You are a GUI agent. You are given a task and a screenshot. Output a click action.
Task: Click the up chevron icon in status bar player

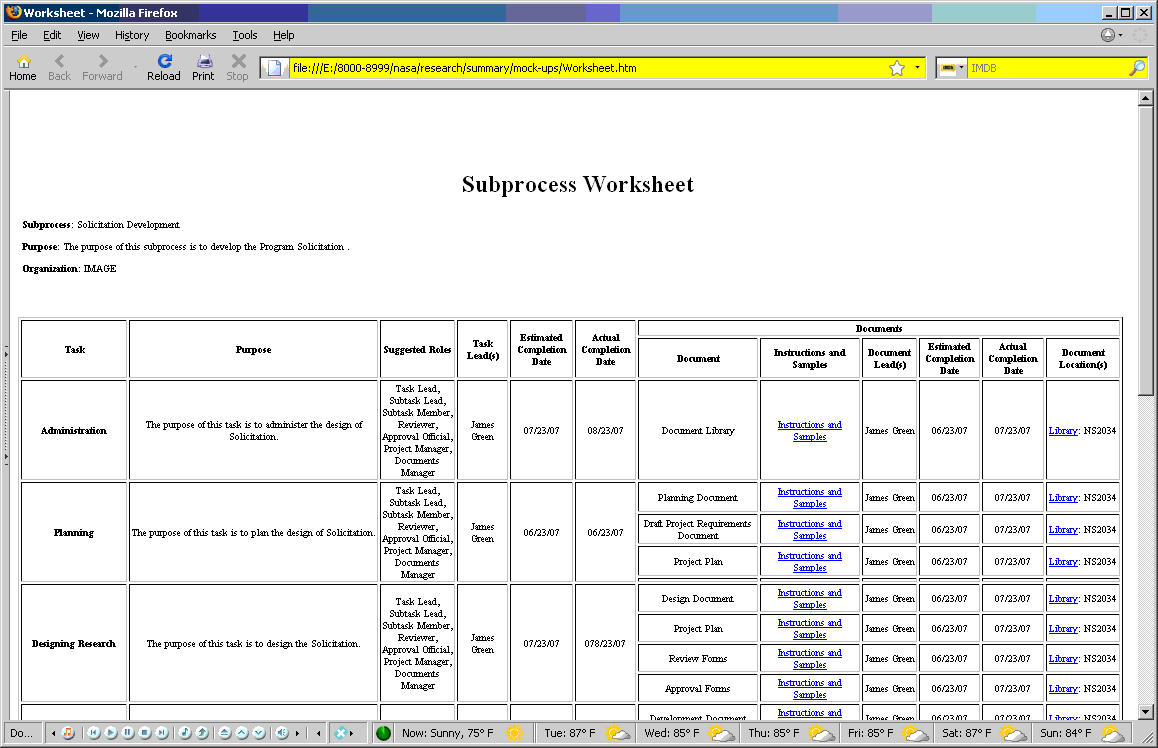click(241, 732)
